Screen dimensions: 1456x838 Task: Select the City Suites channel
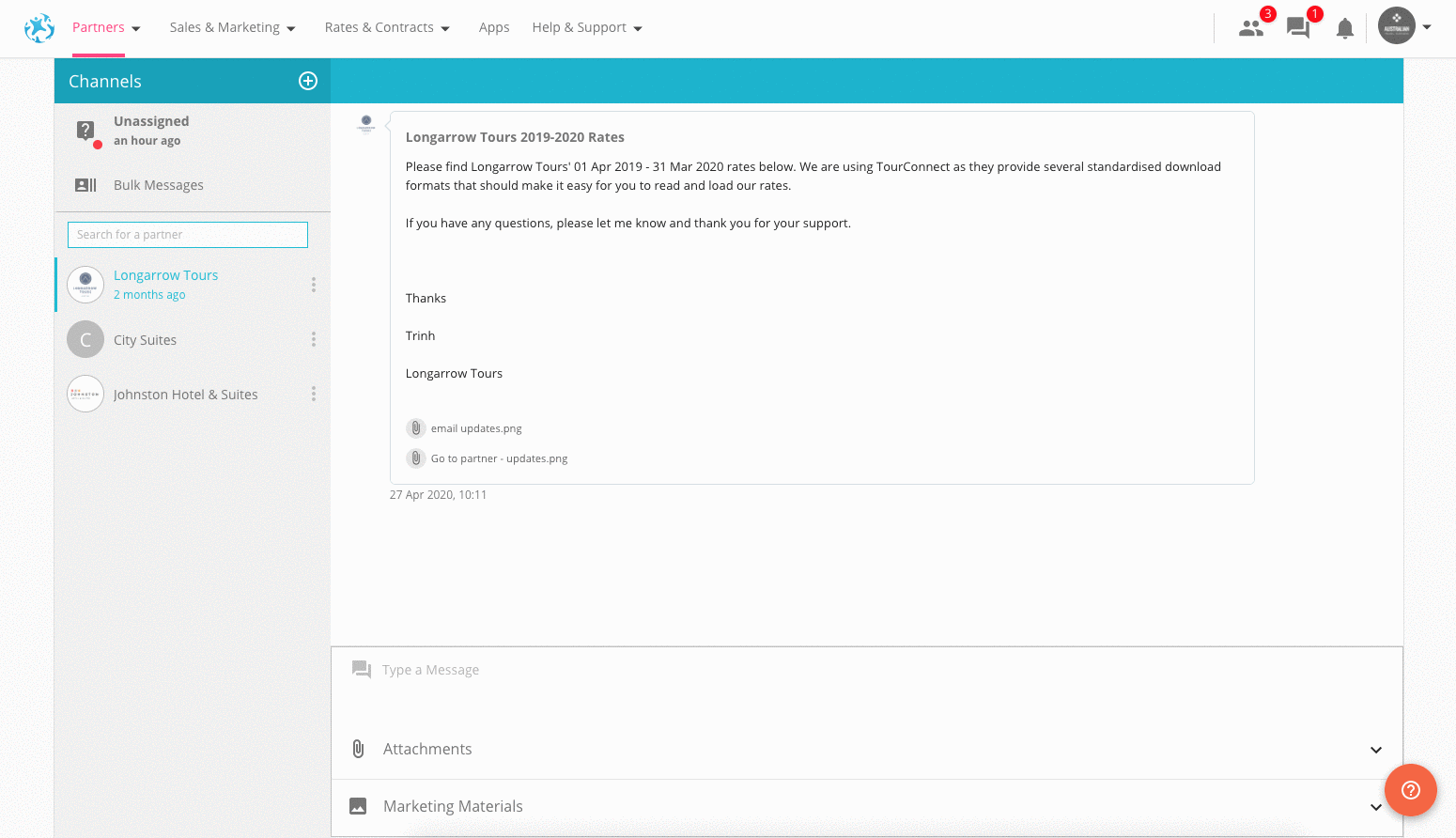(x=193, y=339)
